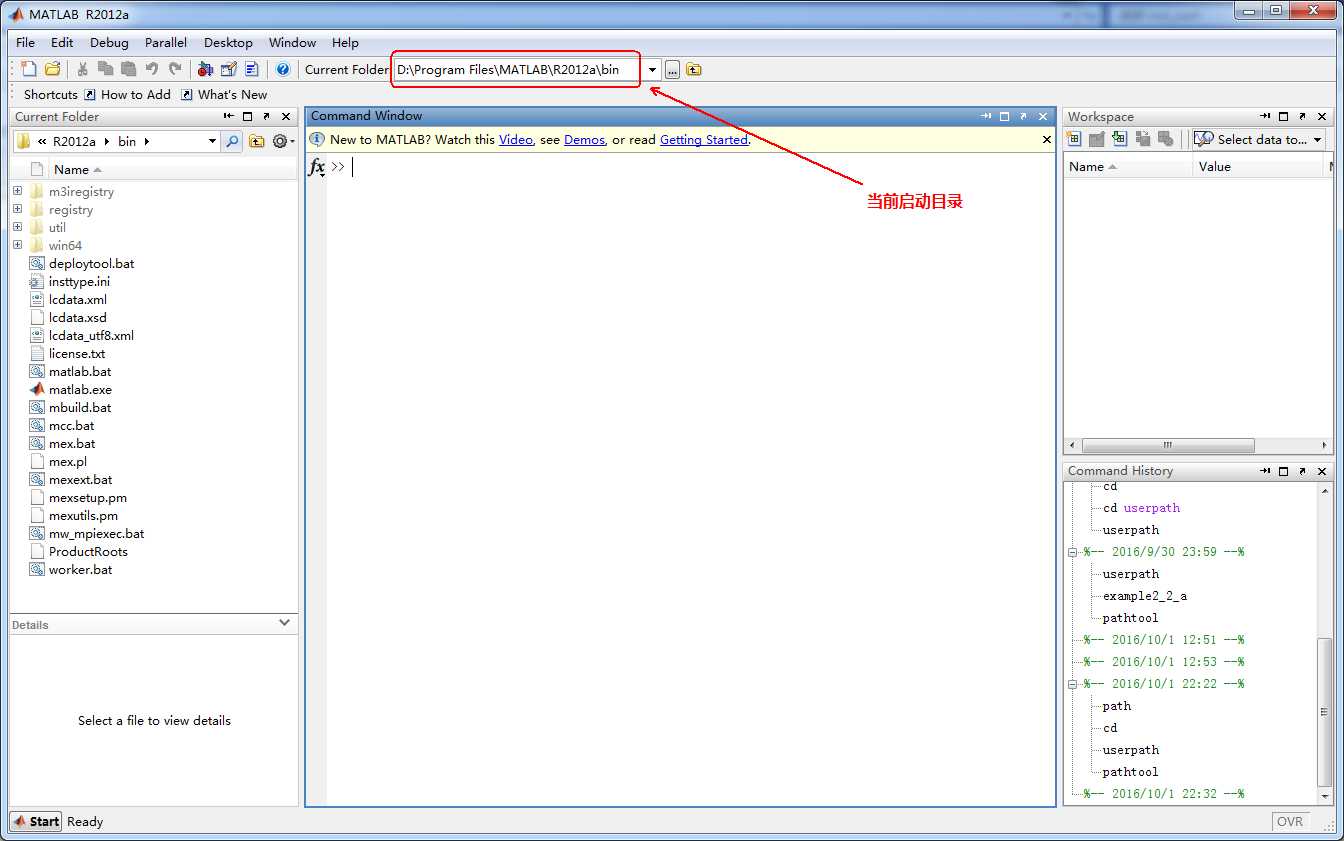Click the Current Folder path input field
The width and height of the screenshot is (1344, 841).
[x=519, y=69]
